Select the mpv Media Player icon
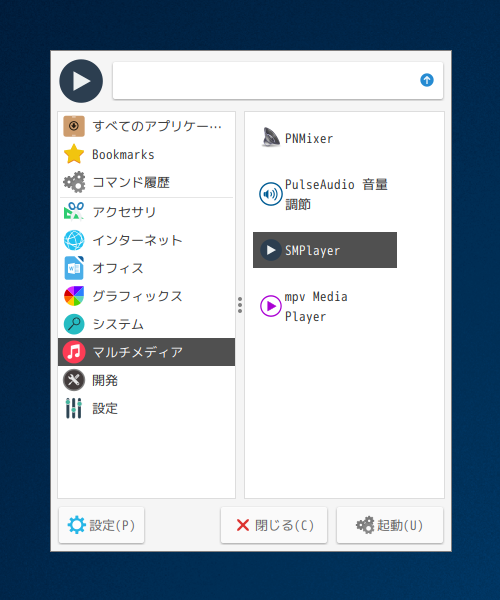Image resolution: width=500 pixels, height=600 pixels. click(x=270, y=306)
